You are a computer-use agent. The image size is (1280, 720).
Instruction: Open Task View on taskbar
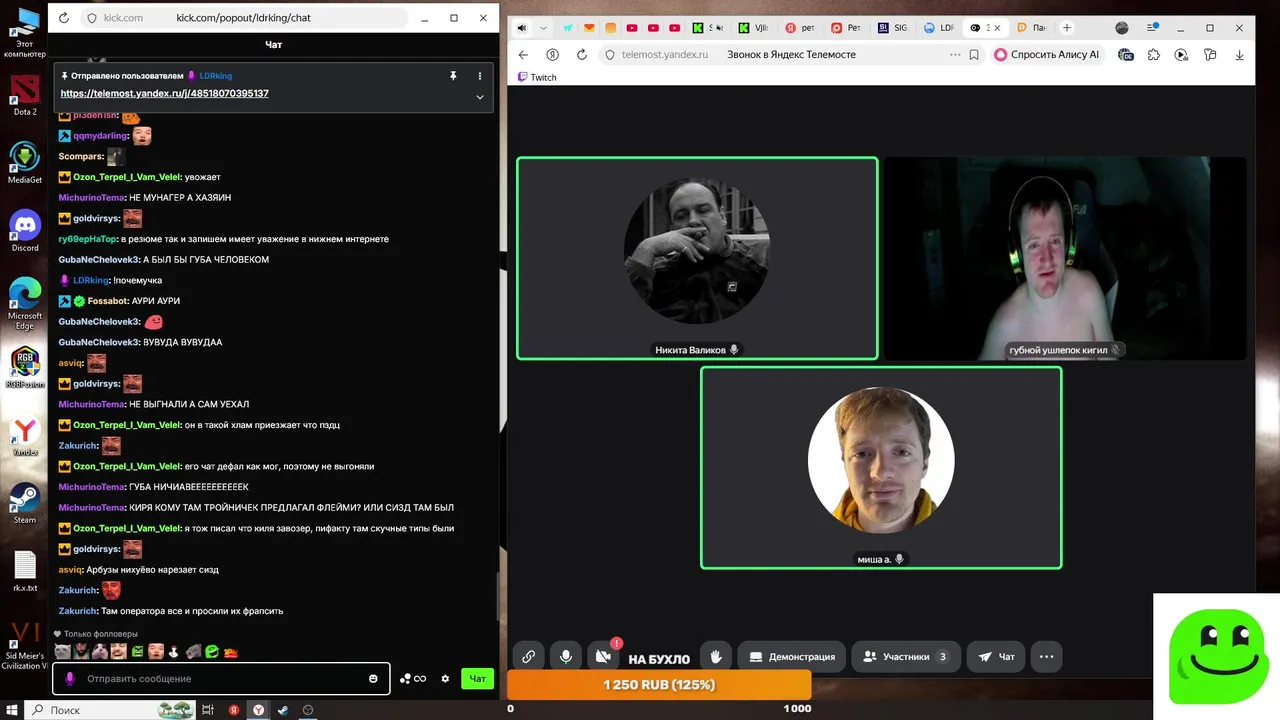click(208, 709)
